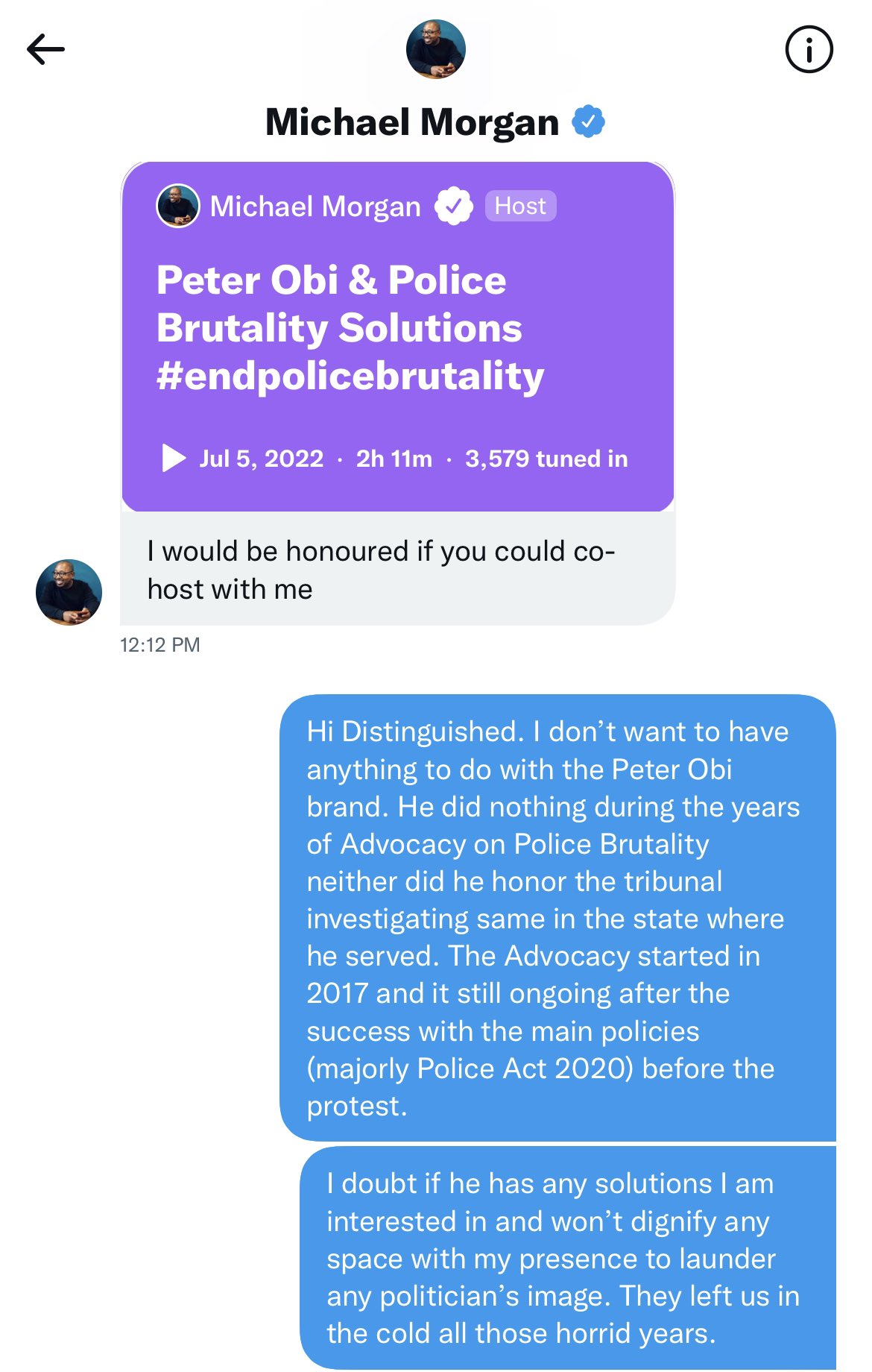Tap the #endpolicebrutality hashtag

[x=350, y=376]
